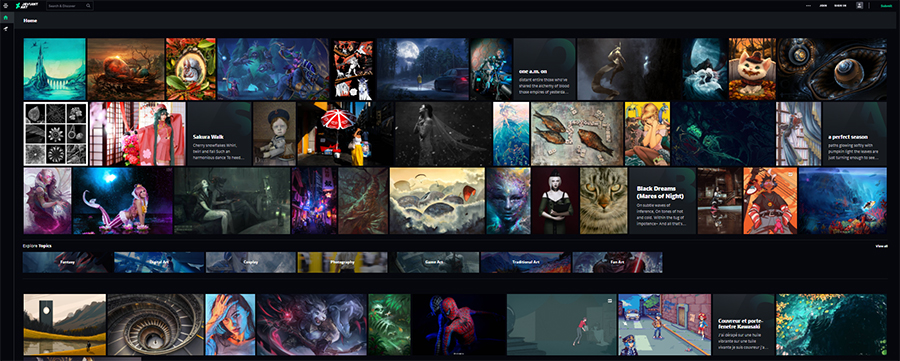Screen dimensions: 900x361
Task: Open the black-and-white nine-panel grid artwork
Action: [x=56, y=134]
